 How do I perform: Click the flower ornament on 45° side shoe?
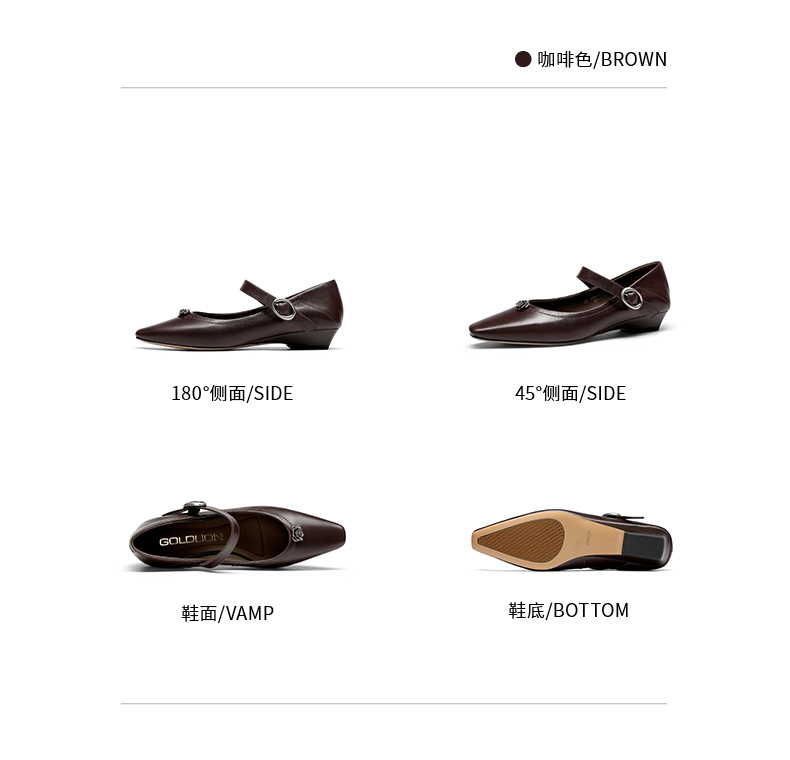pyautogui.click(x=522, y=304)
